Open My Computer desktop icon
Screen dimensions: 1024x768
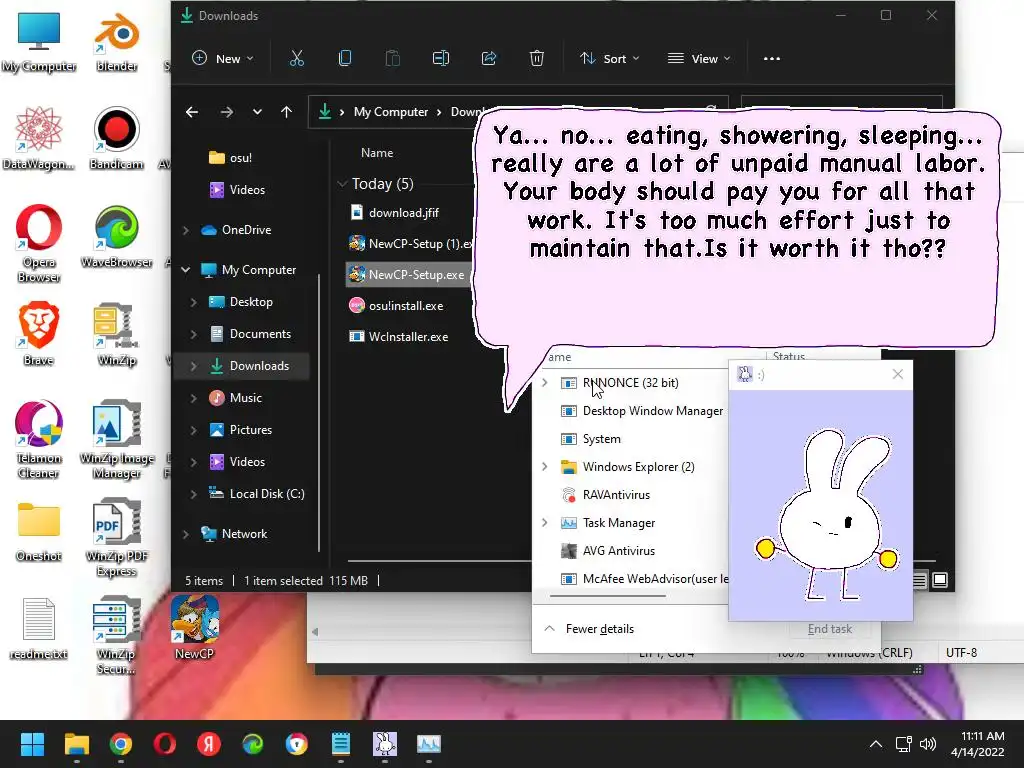click(39, 41)
